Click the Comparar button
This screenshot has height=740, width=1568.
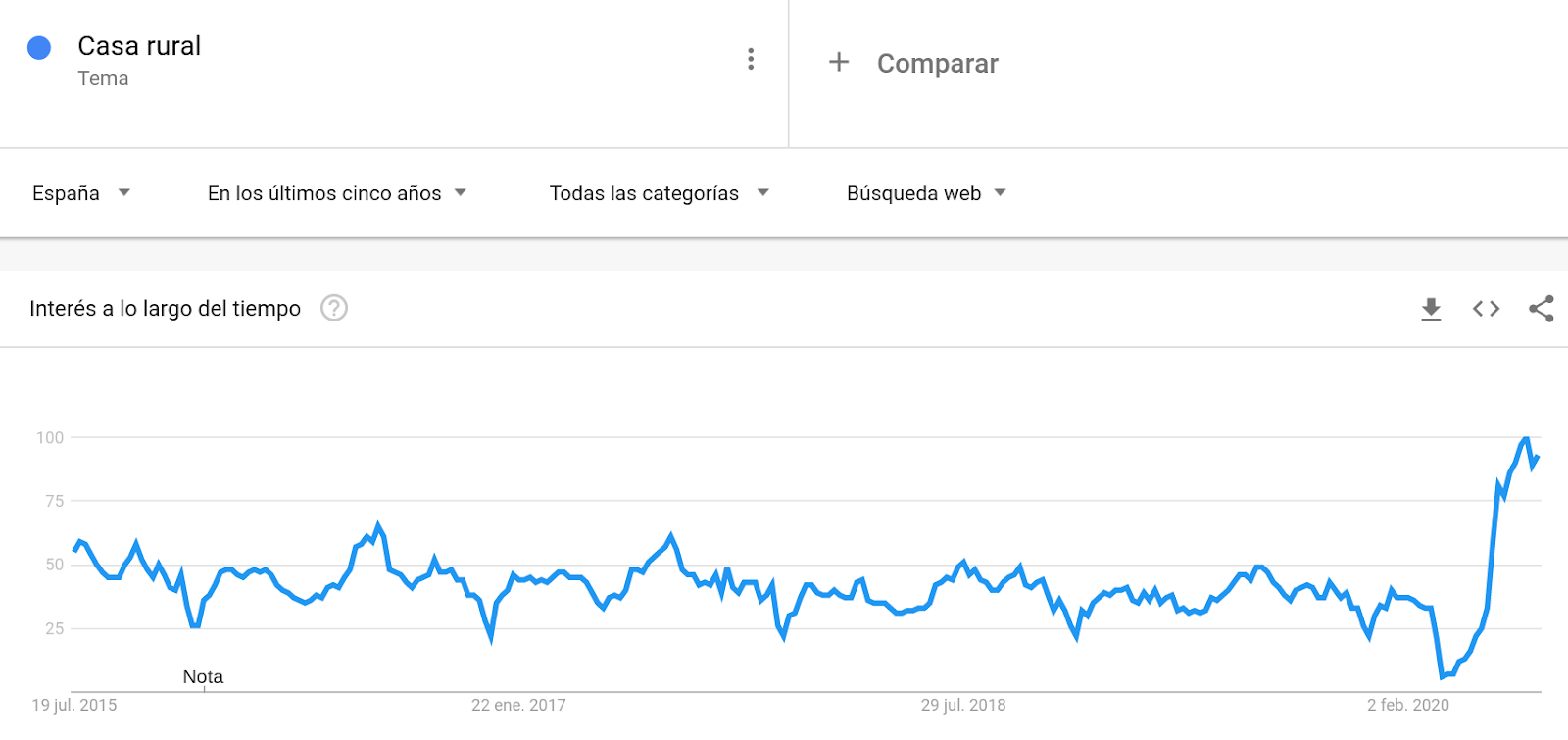point(937,64)
